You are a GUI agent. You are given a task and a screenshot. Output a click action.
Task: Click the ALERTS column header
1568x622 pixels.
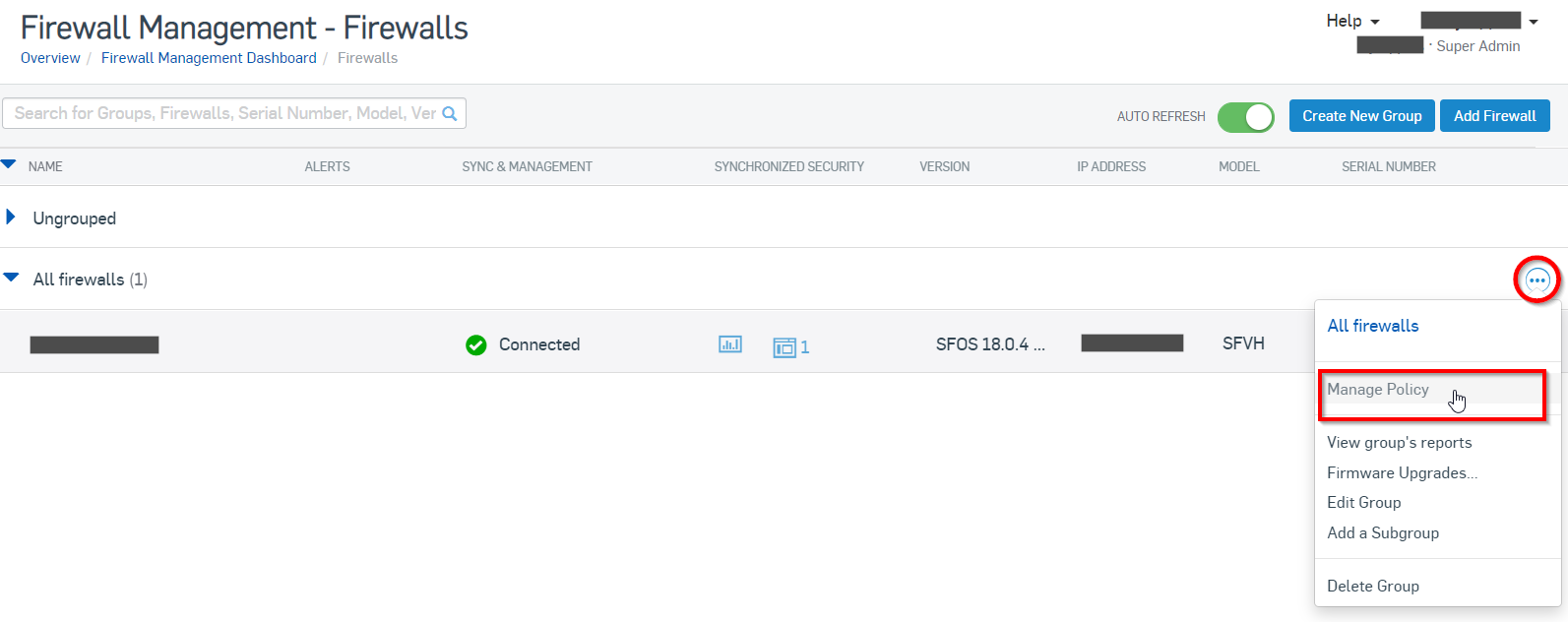tap(327, 166)
